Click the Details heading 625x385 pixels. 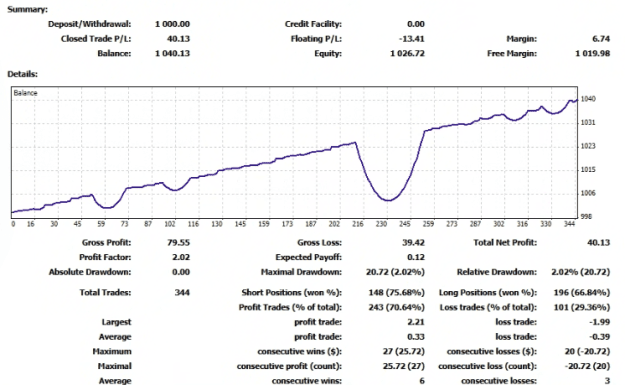tap(22, 74)
